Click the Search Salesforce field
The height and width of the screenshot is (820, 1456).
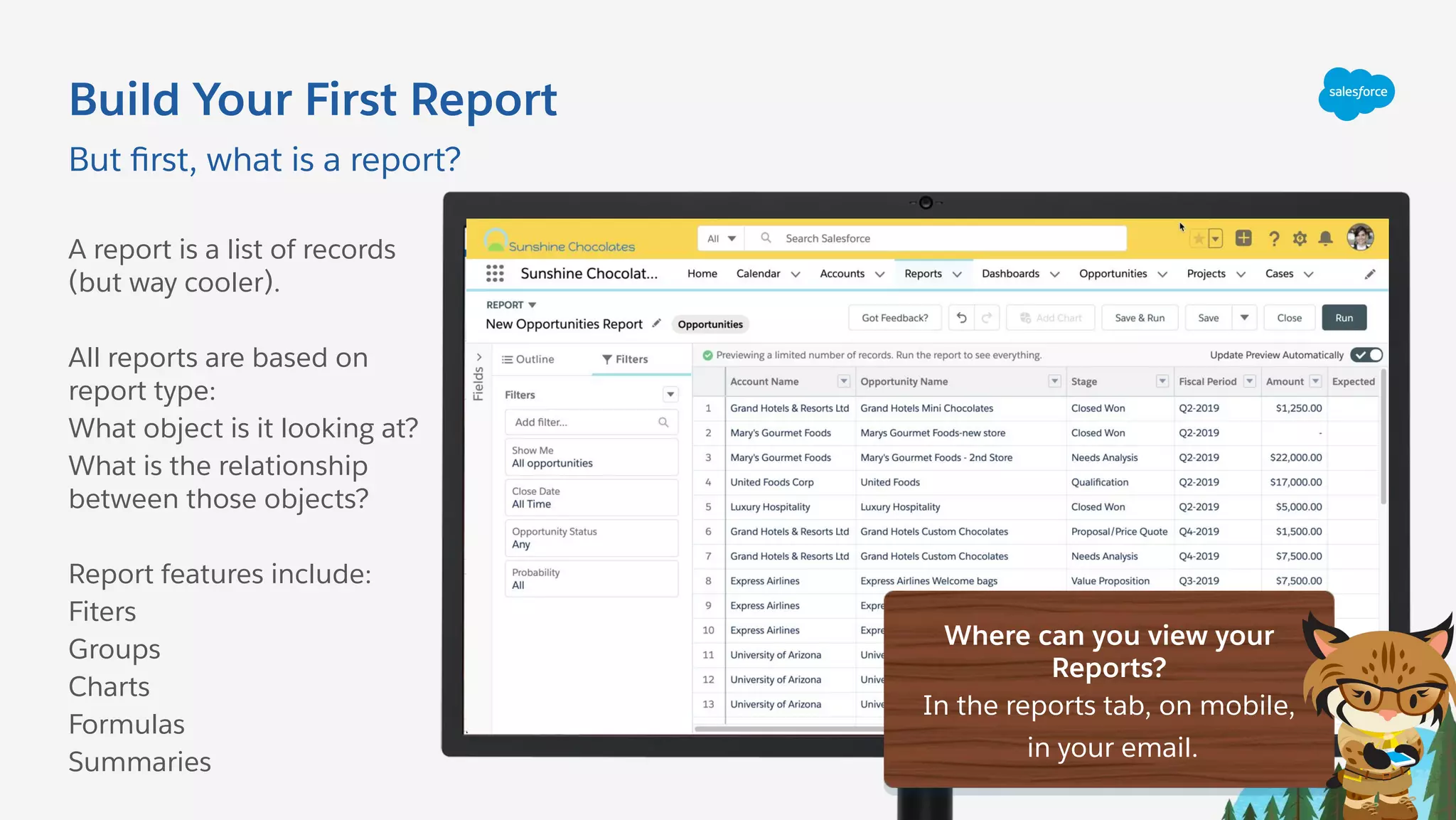click(936, 239)
